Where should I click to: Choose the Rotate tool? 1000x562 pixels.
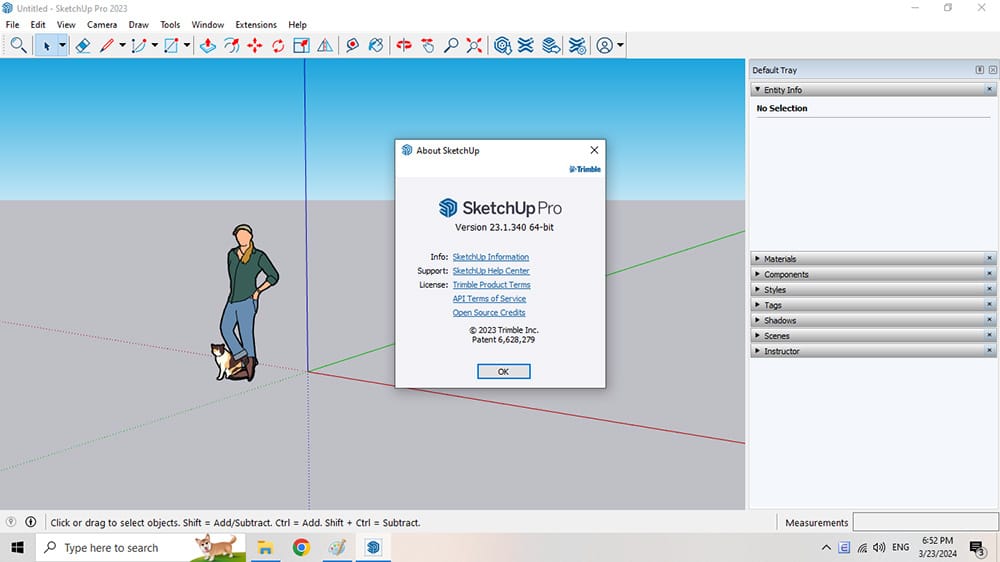point(278,45)
